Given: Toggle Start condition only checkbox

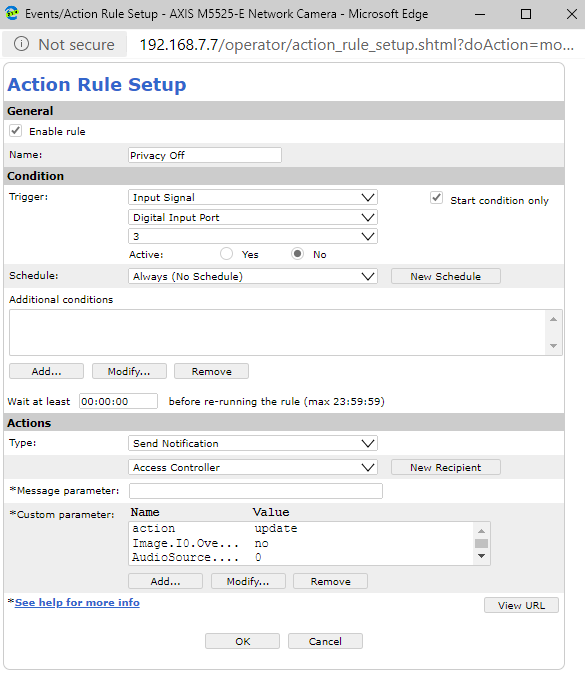Looking at the screenshot, I should (x=436, y=198).
